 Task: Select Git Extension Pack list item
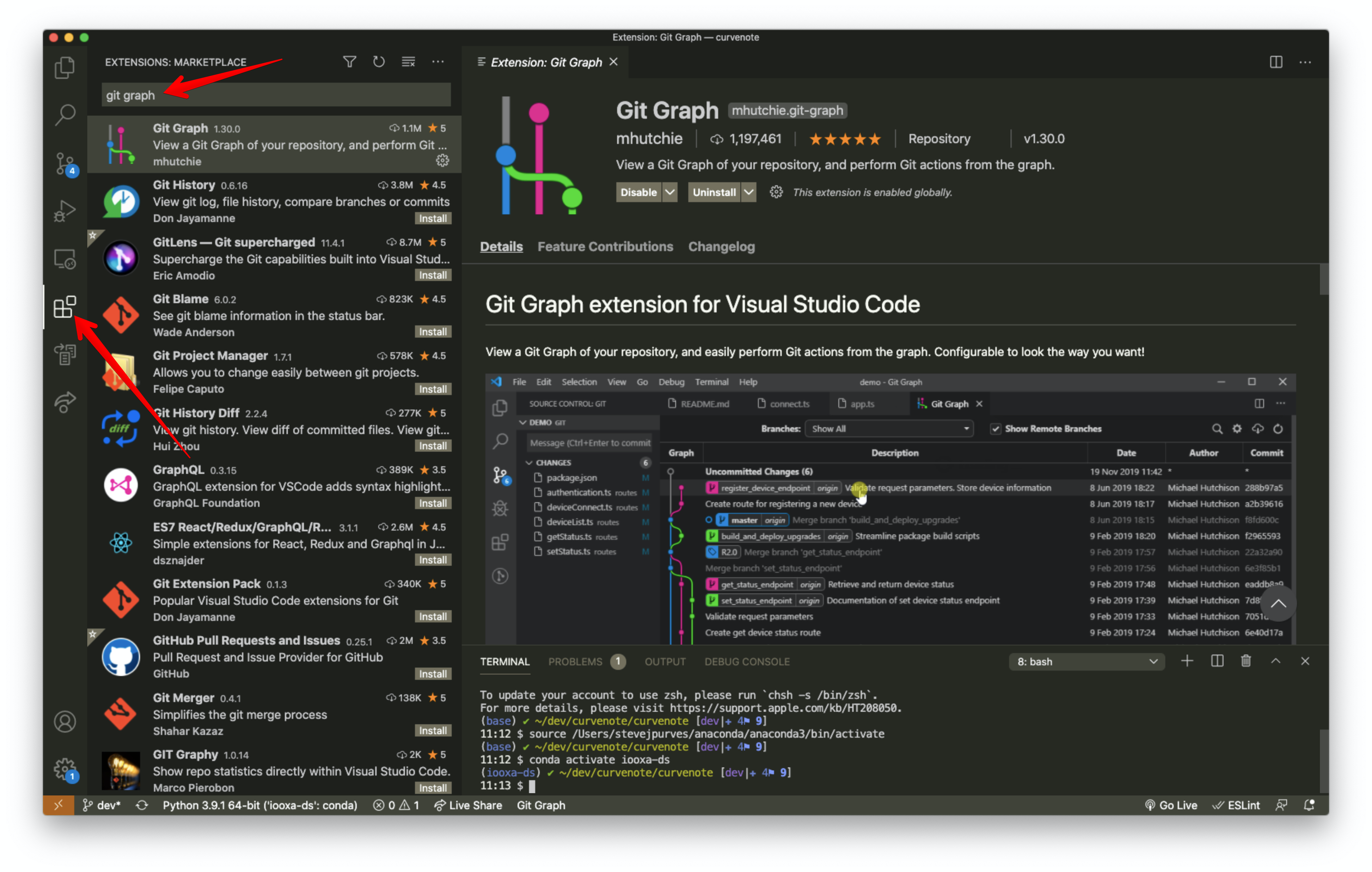point(274,600)
